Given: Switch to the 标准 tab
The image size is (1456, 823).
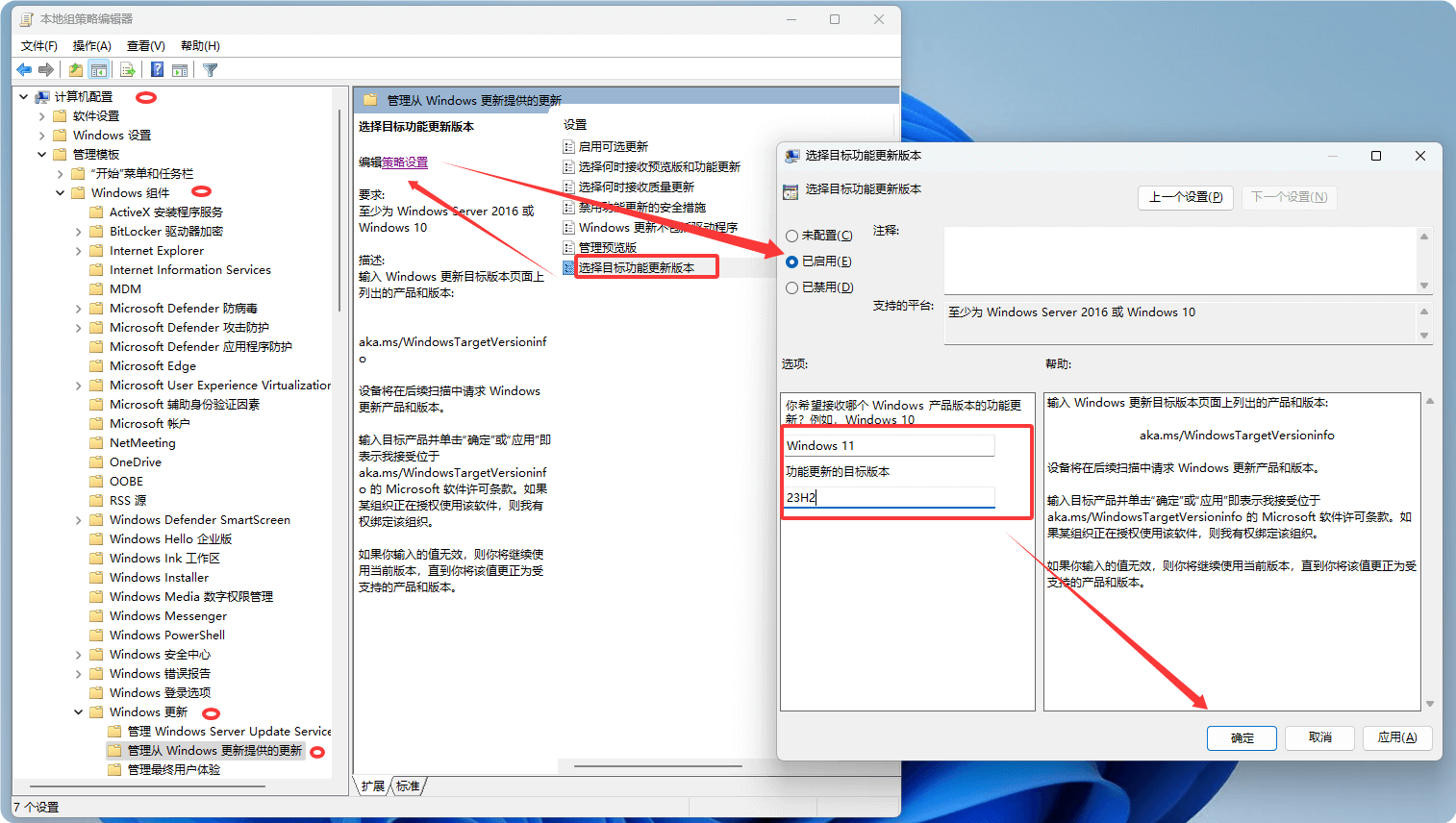Looking at the screenshot, I should click(x=409, y=786).
